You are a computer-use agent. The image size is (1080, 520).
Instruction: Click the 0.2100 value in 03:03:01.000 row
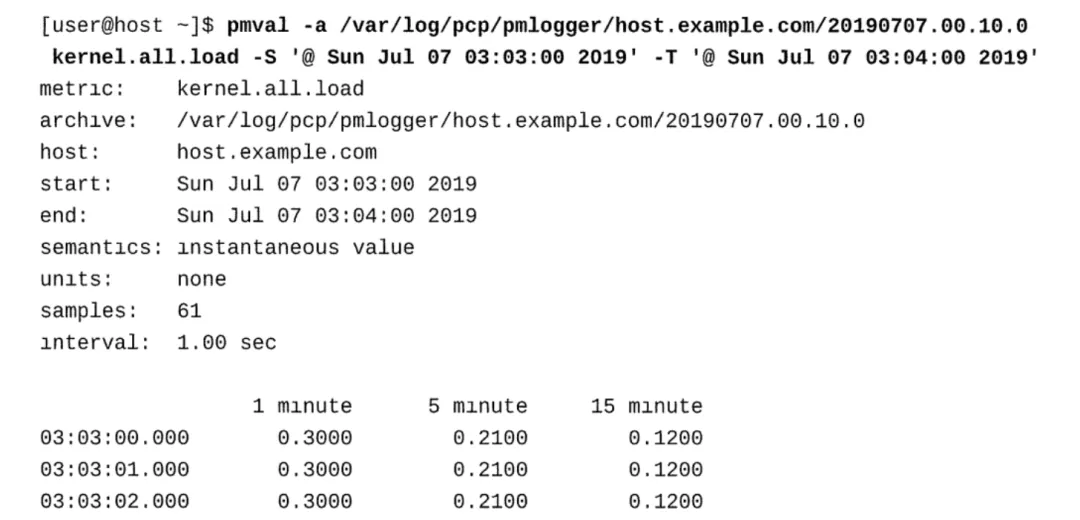(490, 470)
